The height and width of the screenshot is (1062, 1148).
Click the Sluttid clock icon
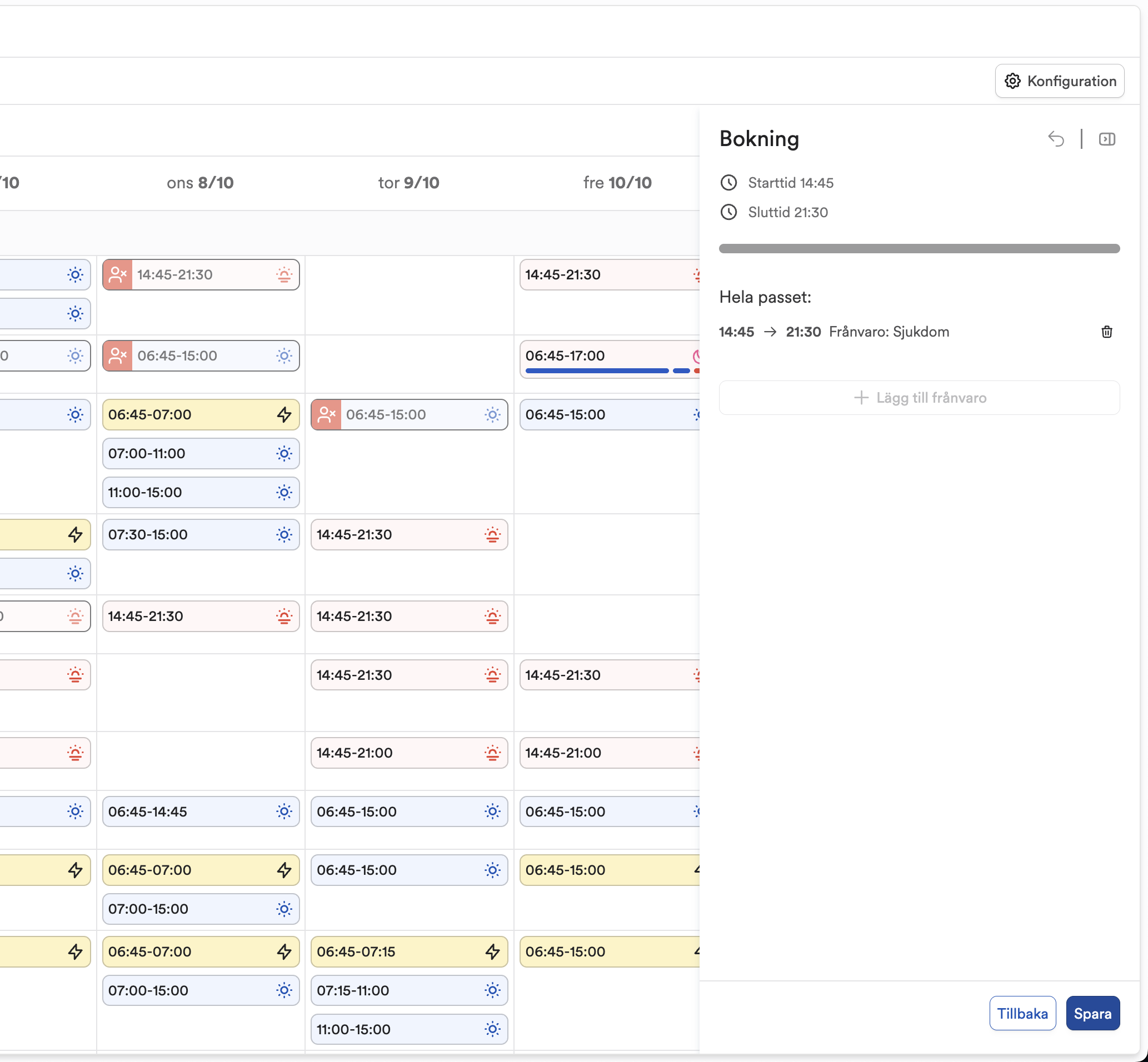[728, 212]
